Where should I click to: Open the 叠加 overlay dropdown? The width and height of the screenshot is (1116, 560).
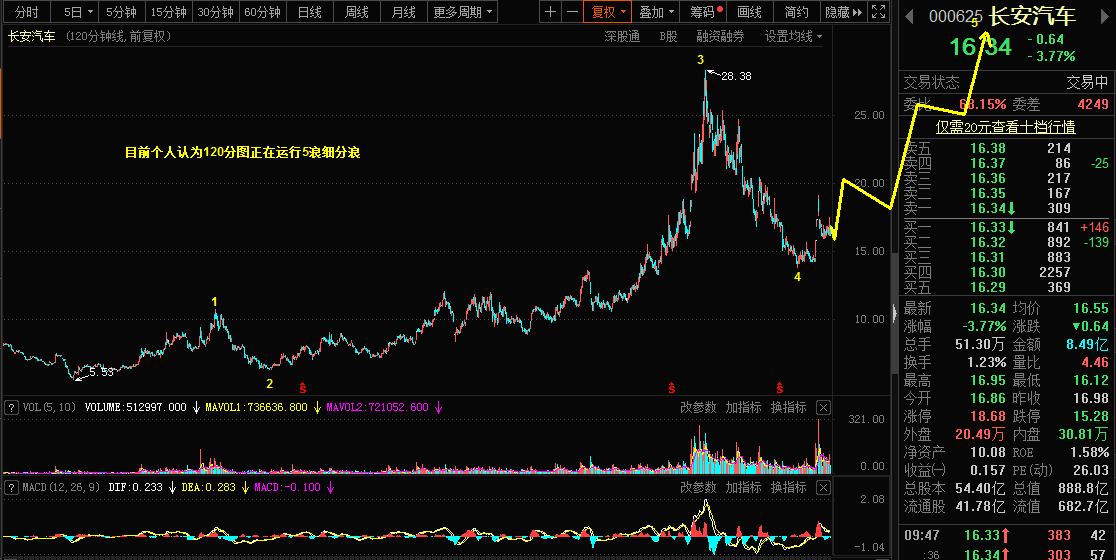[x=656, y=12]
